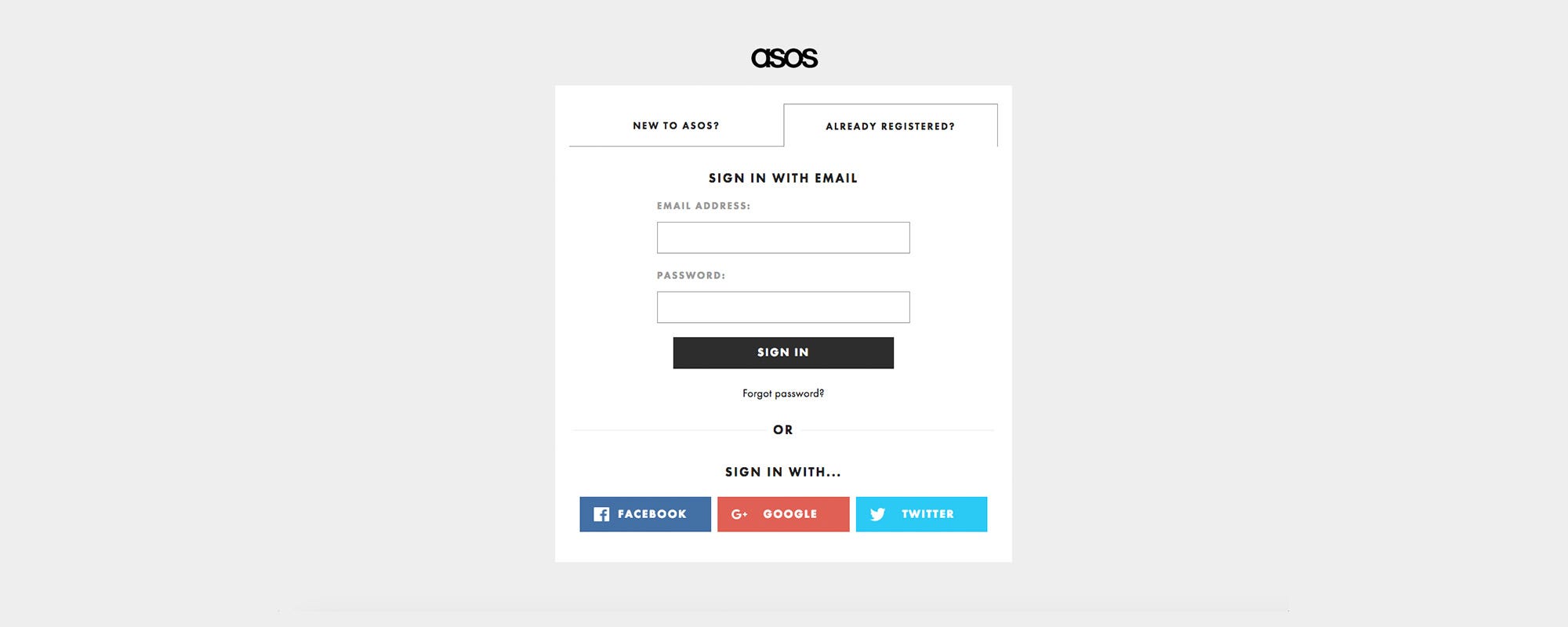This screenshot has height=627, width=1568.
Task: Click the OR divider text
Action: [783, 429]
